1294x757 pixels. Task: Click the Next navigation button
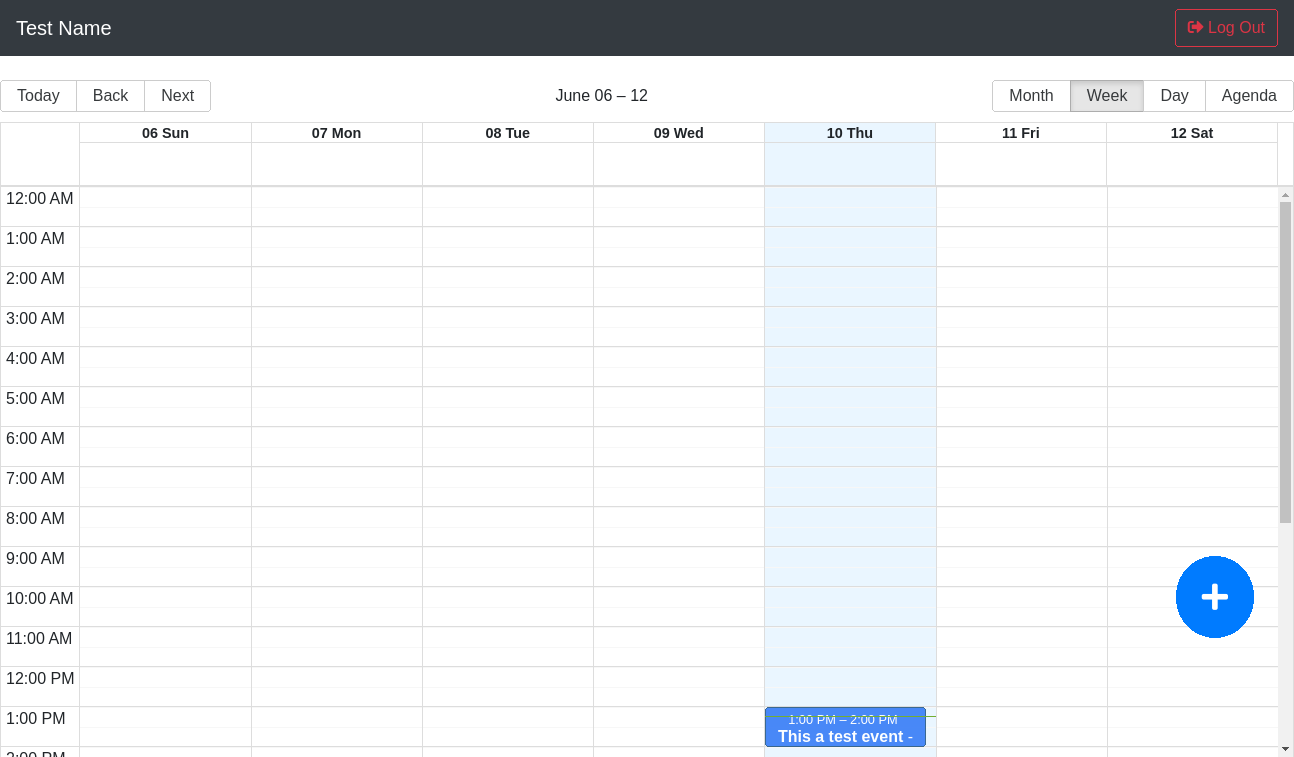(x=177, y=96)
